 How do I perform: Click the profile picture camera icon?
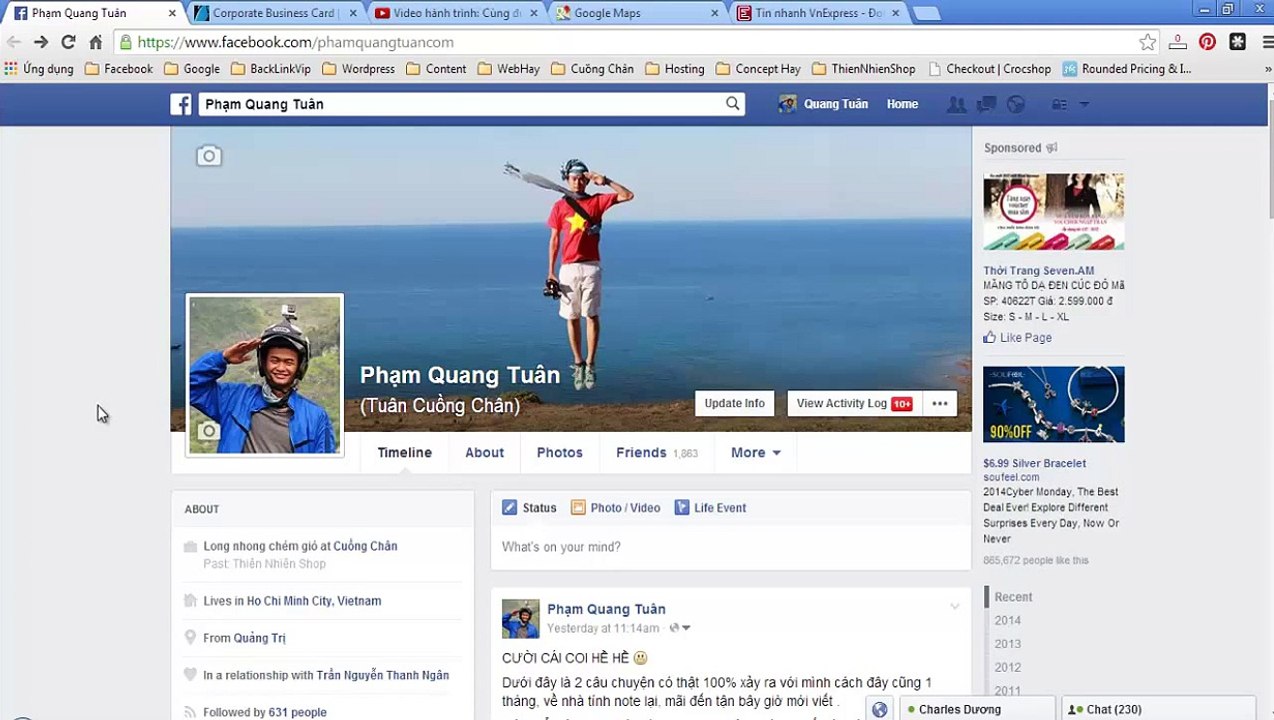(x=208, y=431)
